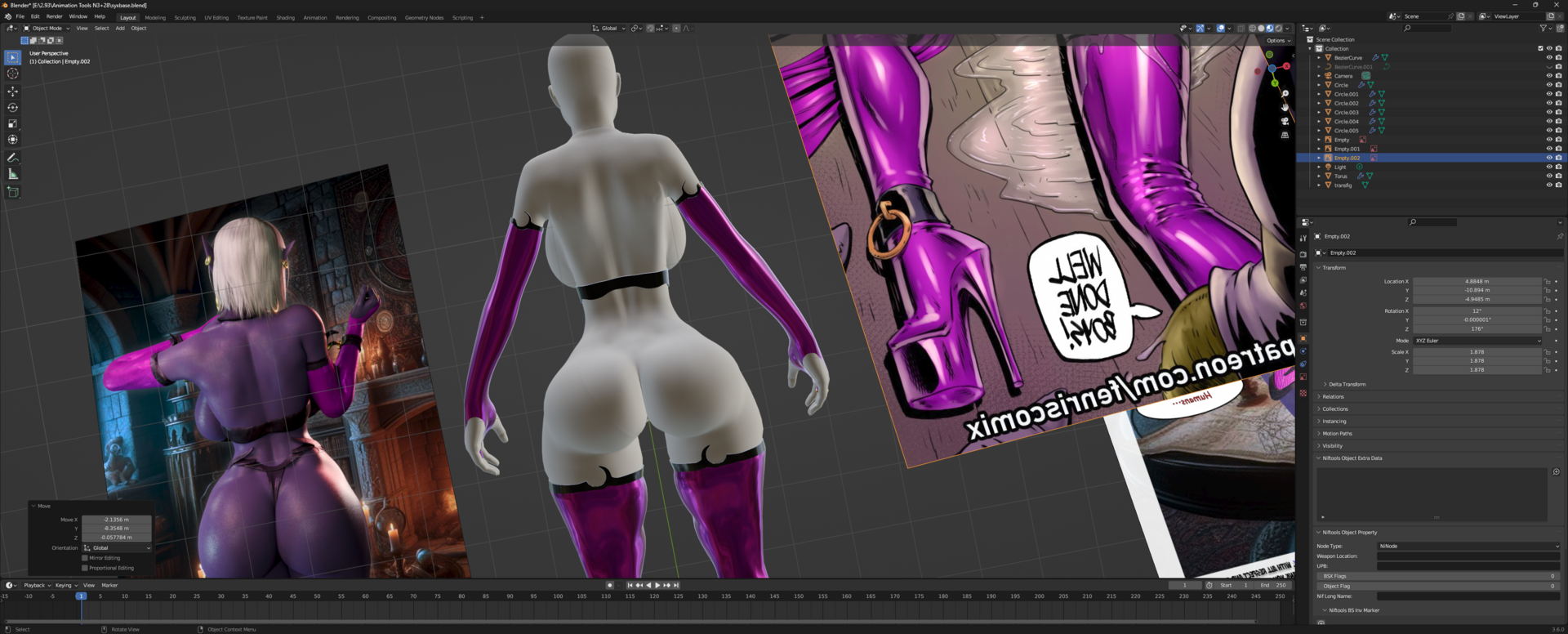Open the Global transform orientation dropdown
The width and height of the screenshot is (1568, 634).
click(x=609, y=28)
